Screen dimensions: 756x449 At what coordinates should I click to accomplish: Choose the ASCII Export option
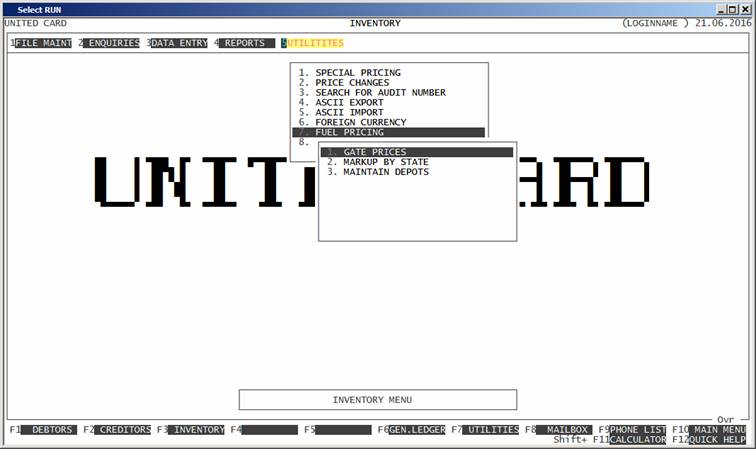[350, 102]
